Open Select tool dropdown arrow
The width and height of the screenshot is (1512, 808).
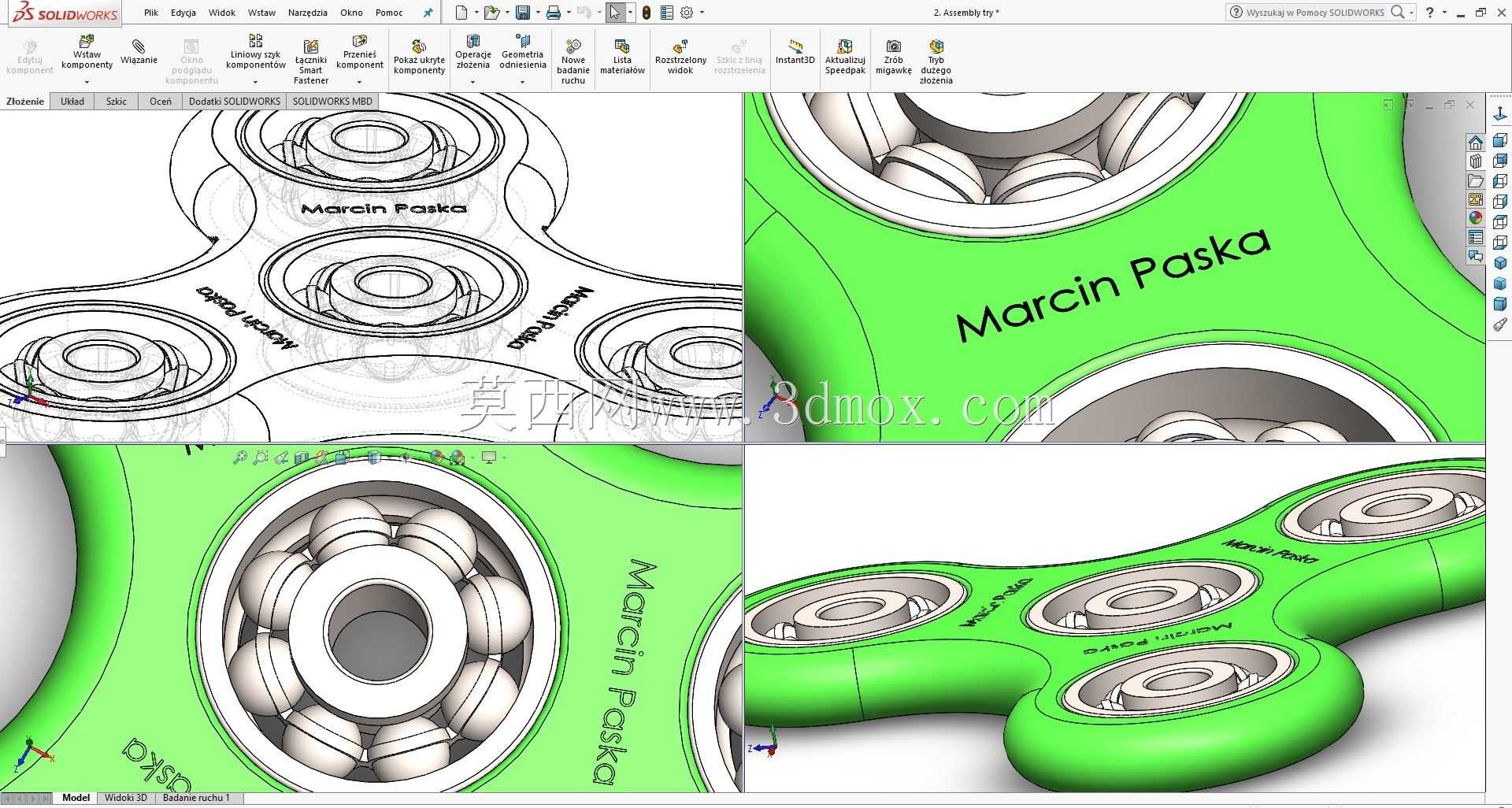point(630,13)
